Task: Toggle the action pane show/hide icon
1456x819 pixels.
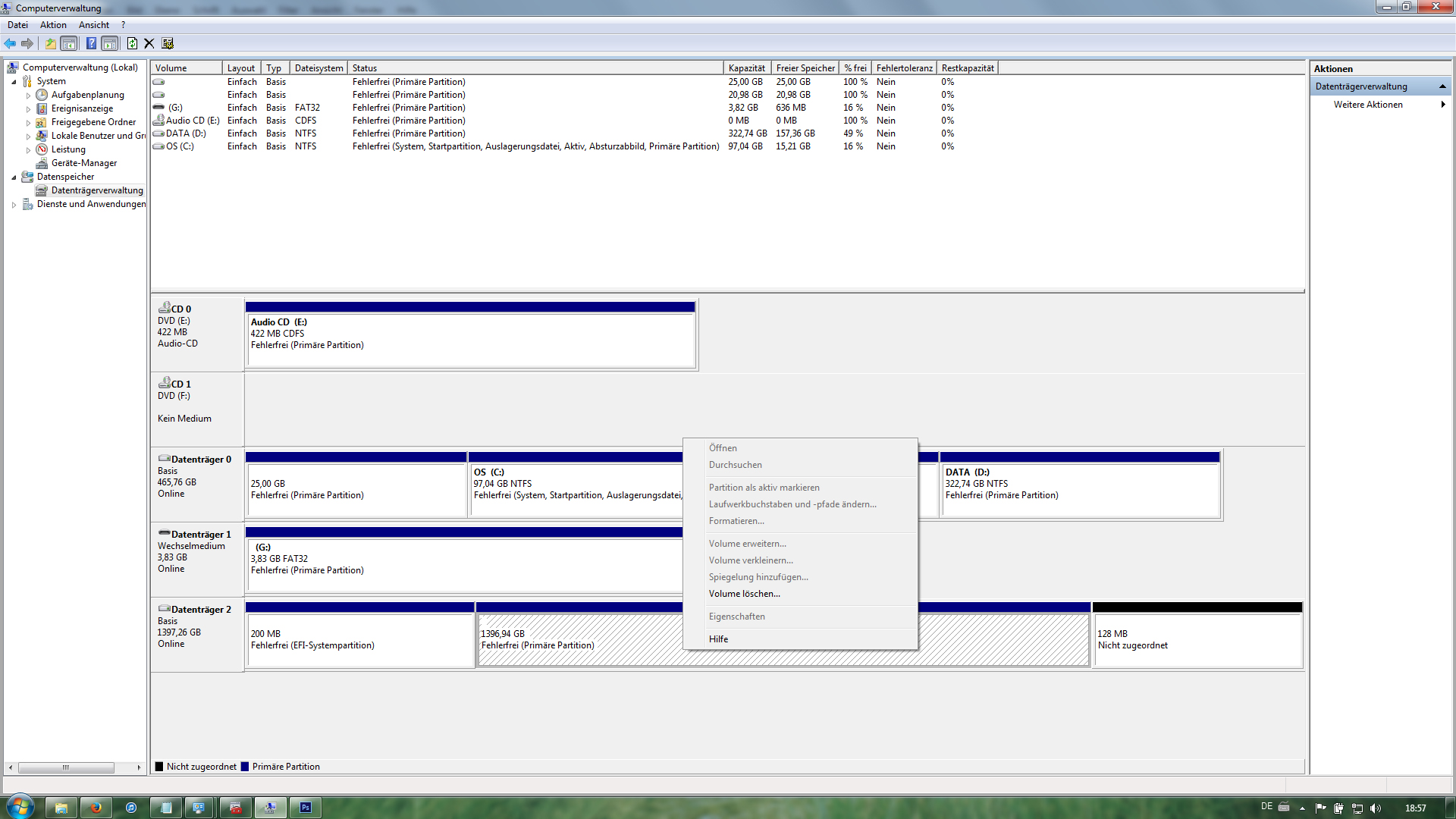Action: point(110,43)
